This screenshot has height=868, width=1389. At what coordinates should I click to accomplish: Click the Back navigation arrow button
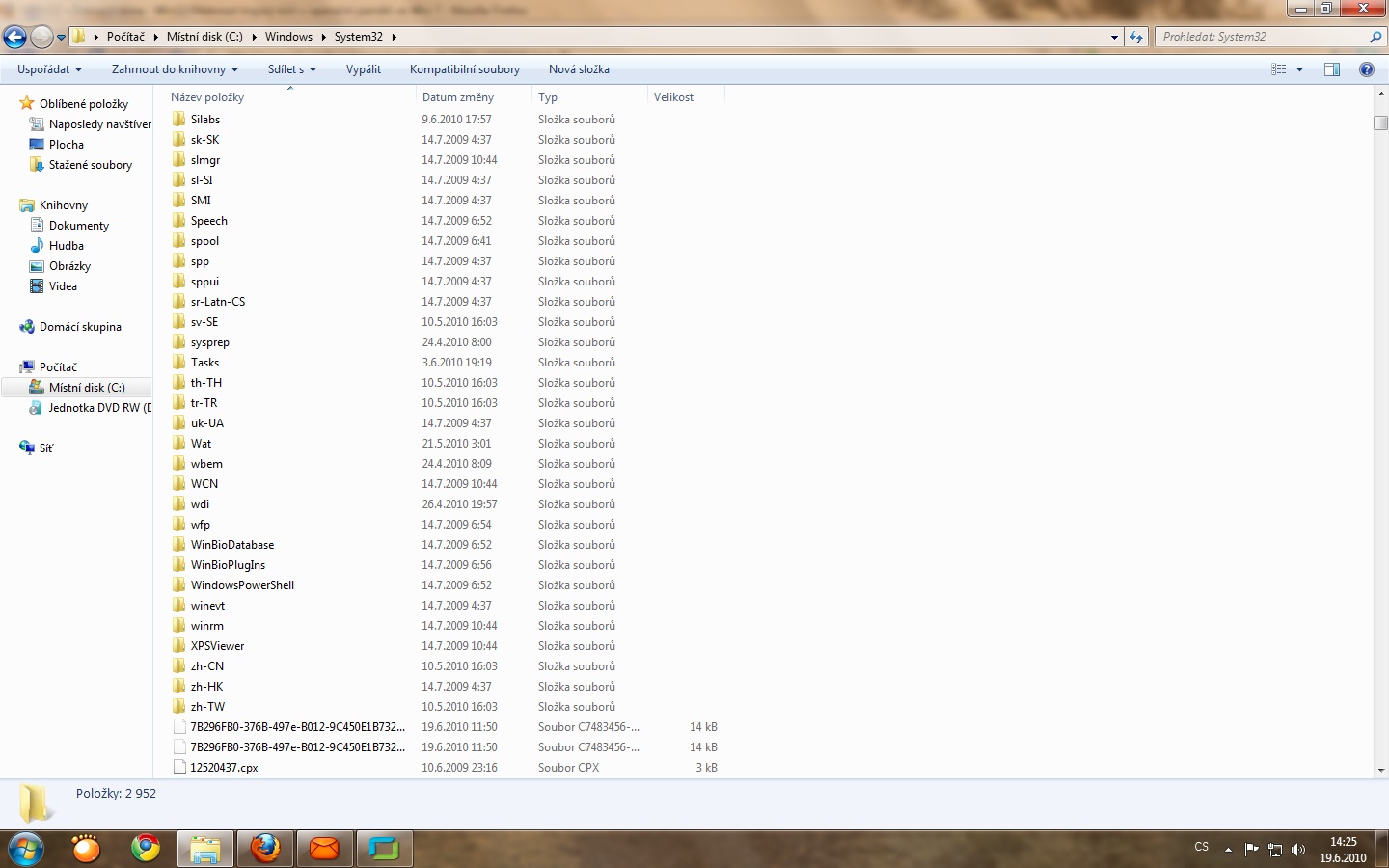[x=14, y=38]
